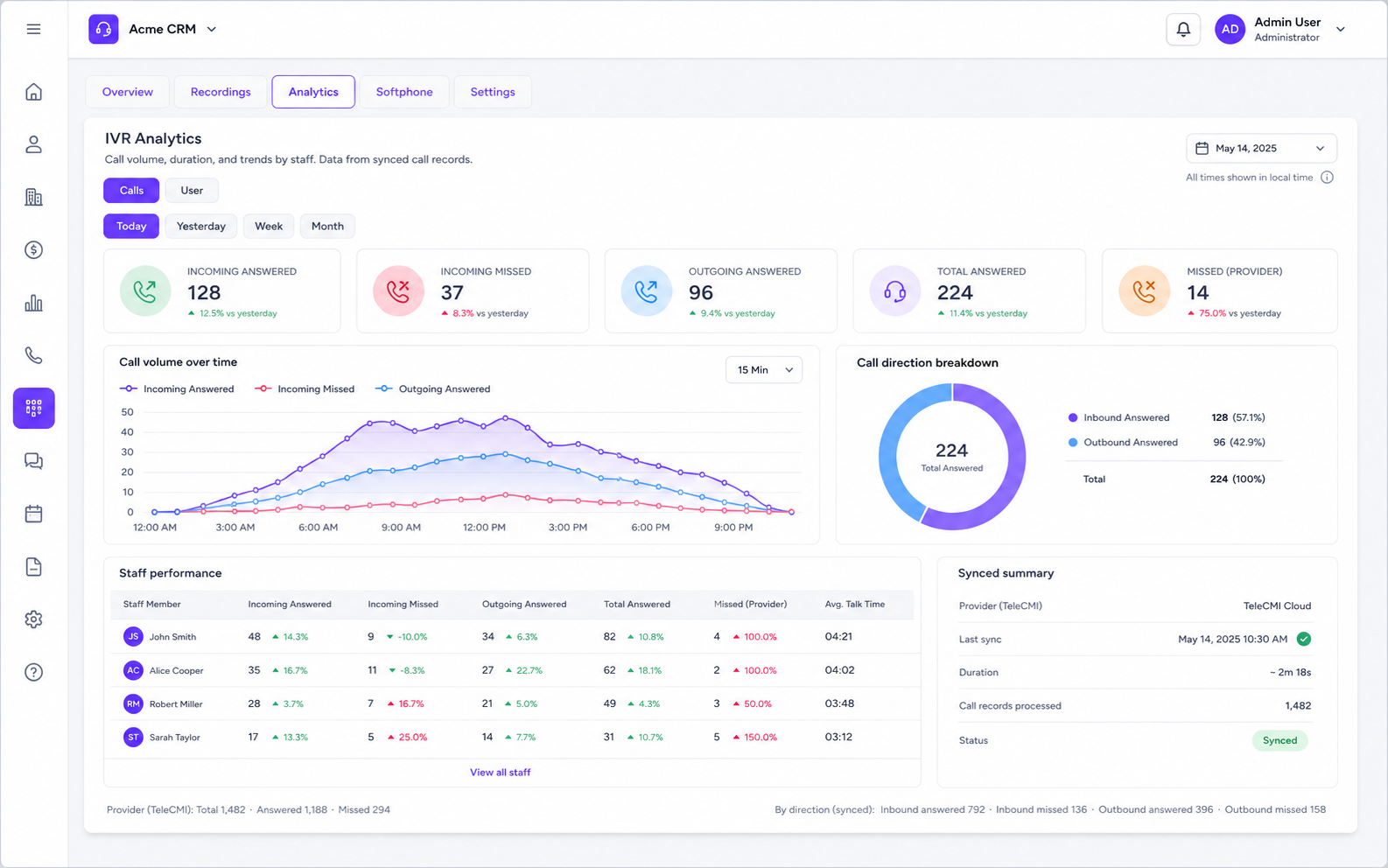
Task: Click the Outgoing Answered blue phone icon
Action: (646, 290)
